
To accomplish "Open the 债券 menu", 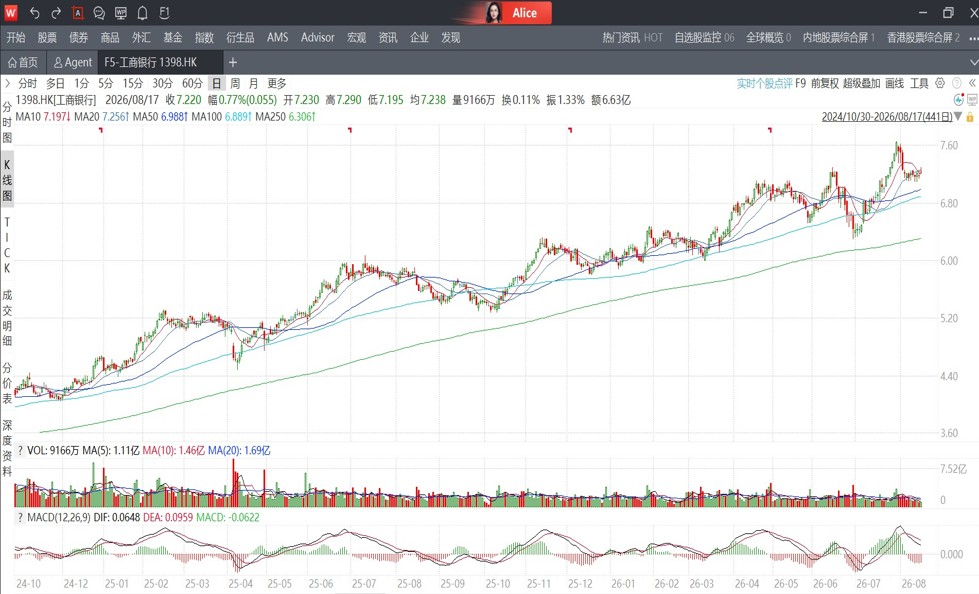I will coord(78,37).
